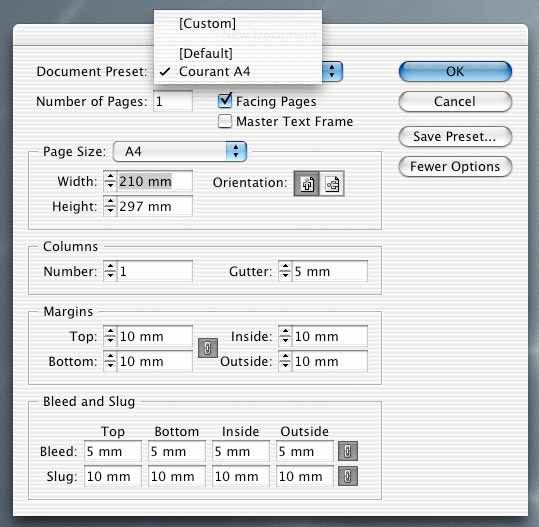Click the Width stepper arrows
Image resolution: width=539 pixels, height=527 pixels.
(110, 181)
